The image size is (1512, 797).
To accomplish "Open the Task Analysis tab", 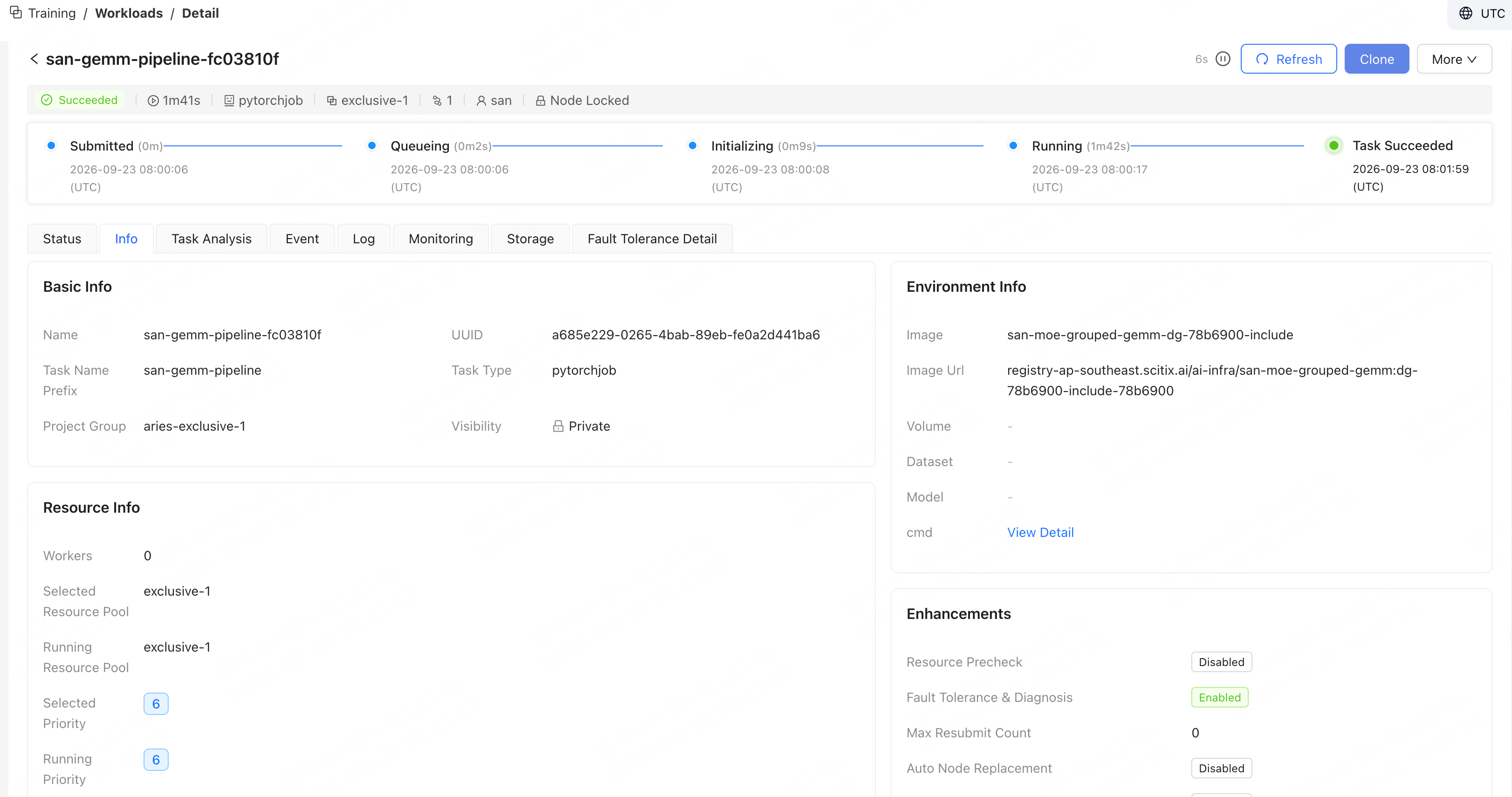I will [x=211, y=239].
